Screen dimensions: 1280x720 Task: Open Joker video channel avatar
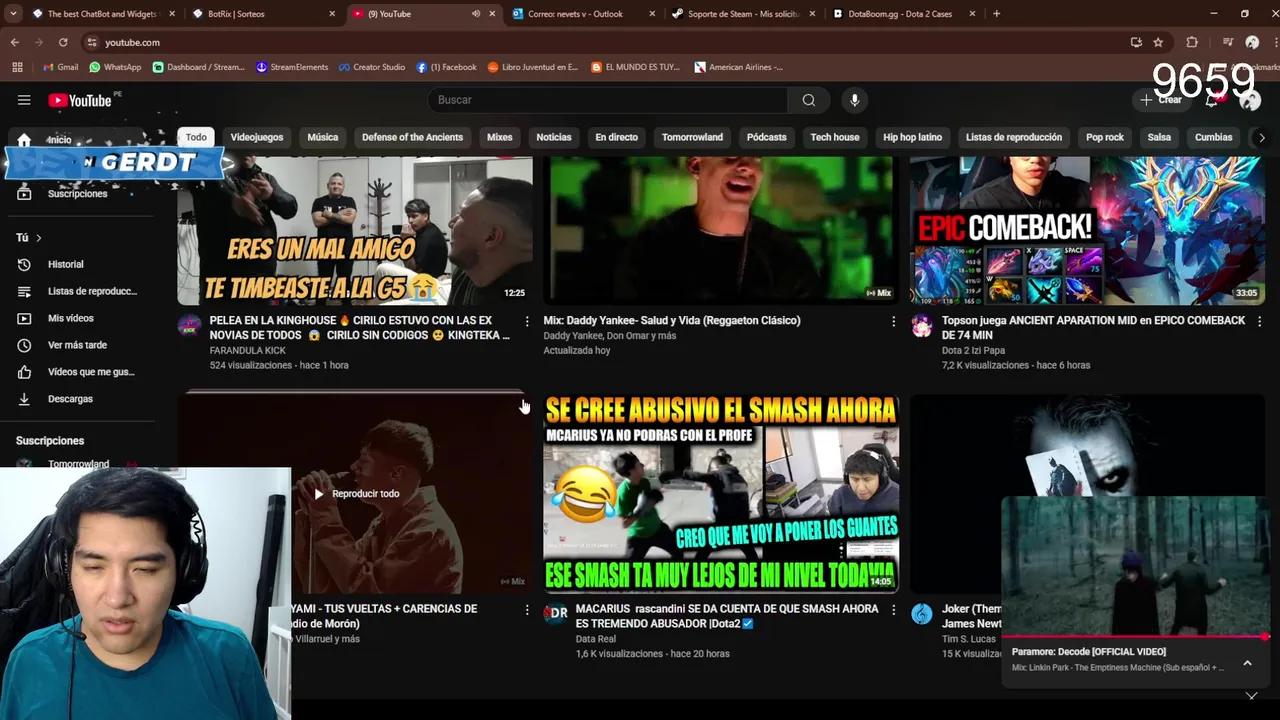[922, 614]
